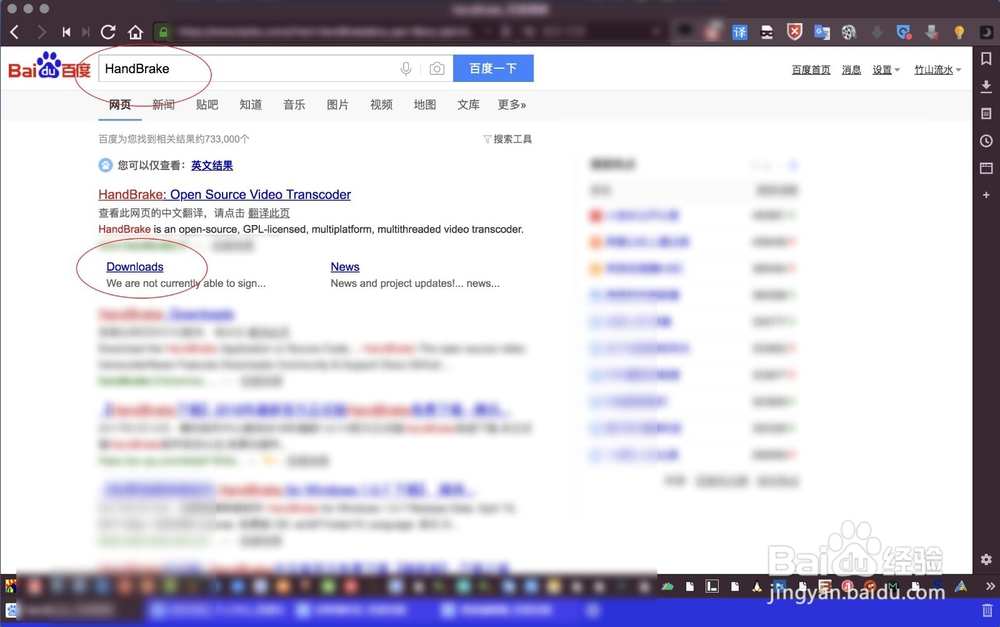Reload the page with the refresh icon

click(x=108, y=32)
